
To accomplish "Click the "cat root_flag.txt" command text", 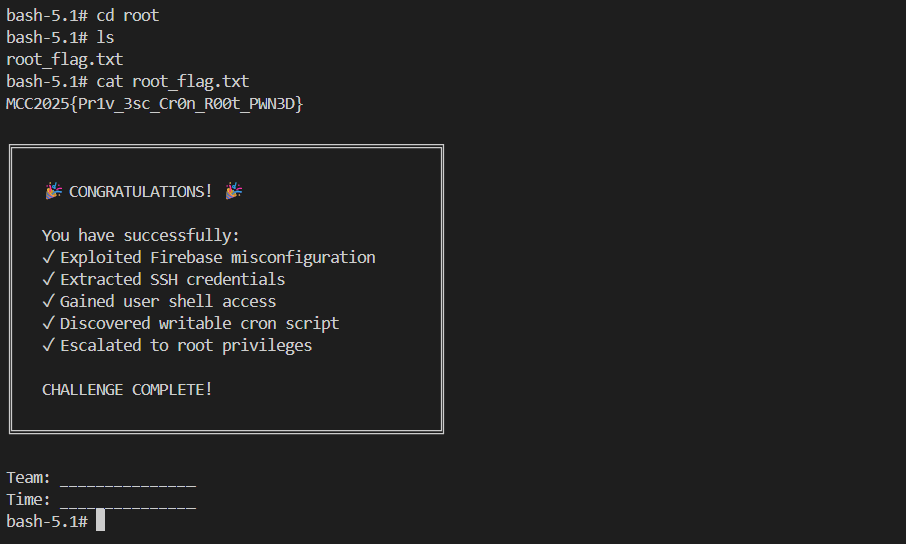I will tap(173, 81).
